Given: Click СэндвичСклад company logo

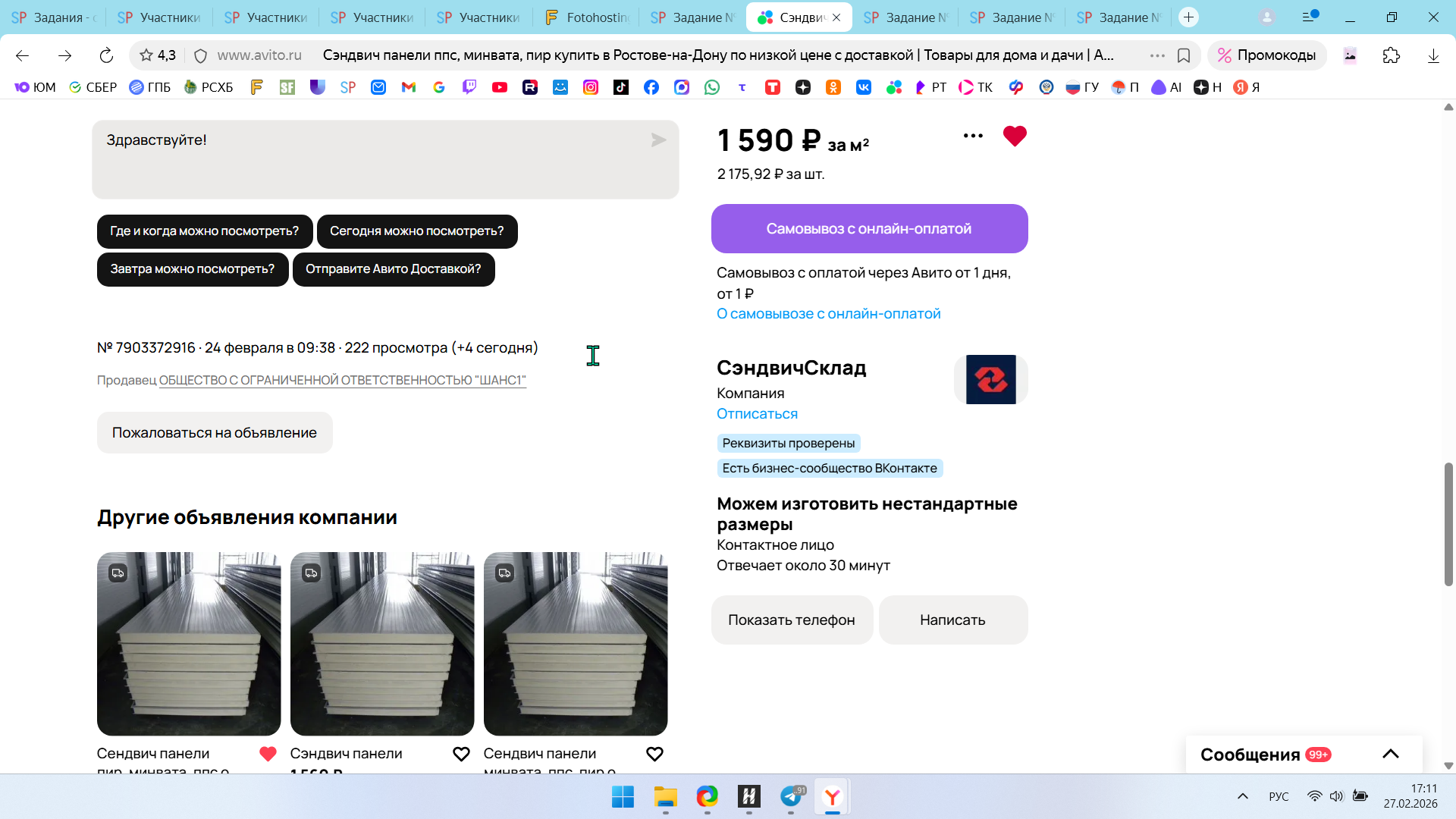Looking at the screenshot, I should pyautogui.click(x=990, y=379).
